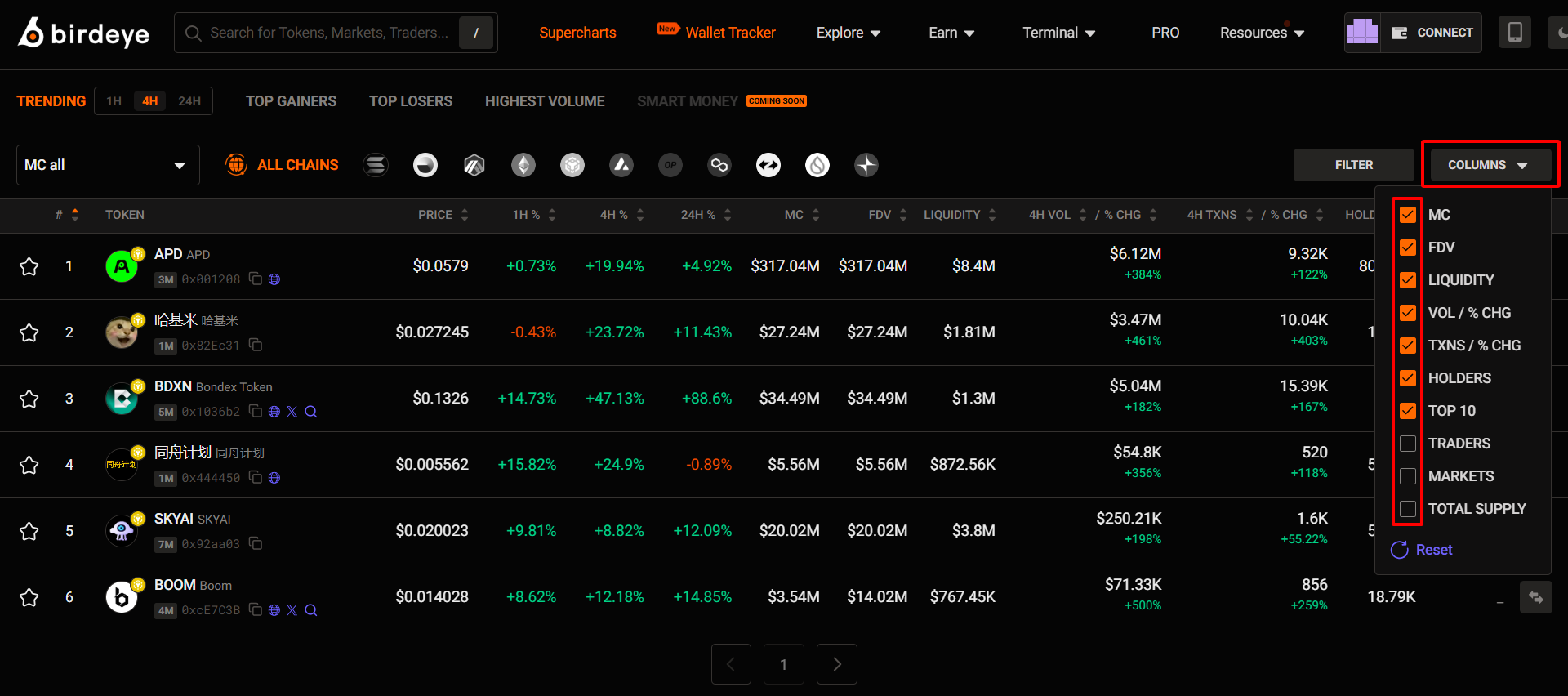Uncheck the TOP 10 column checkbox
Viewport: 1568px width, 696px height.
pyautogui.click(x=1408, y=411)
